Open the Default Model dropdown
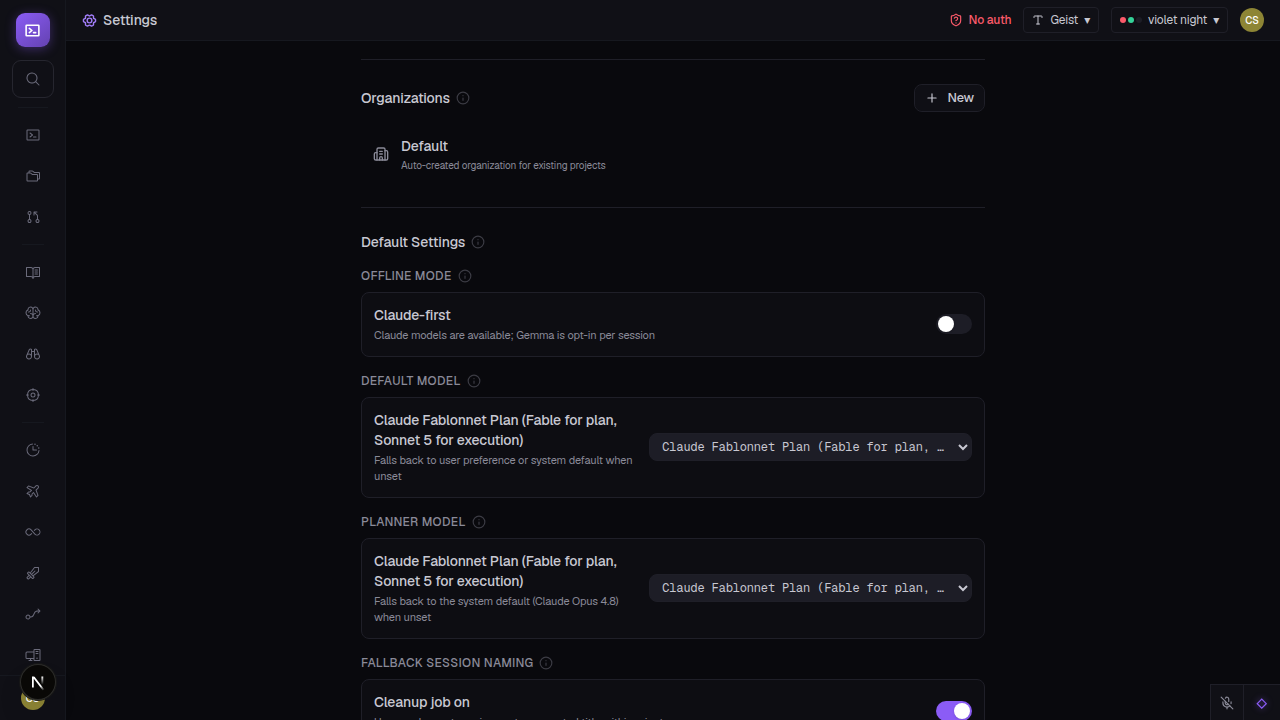Image resolution: width=1280 pixels, height=720 pixels. 810,447
